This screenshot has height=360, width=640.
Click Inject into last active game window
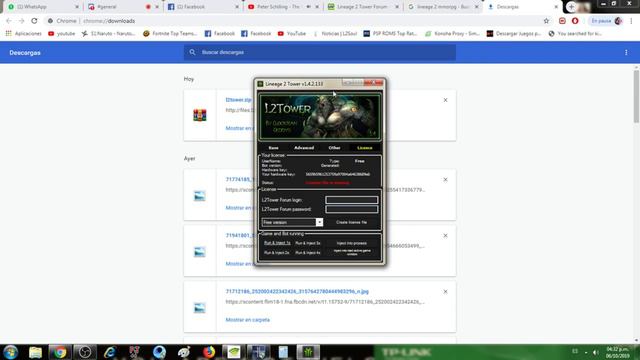point(352,252)
